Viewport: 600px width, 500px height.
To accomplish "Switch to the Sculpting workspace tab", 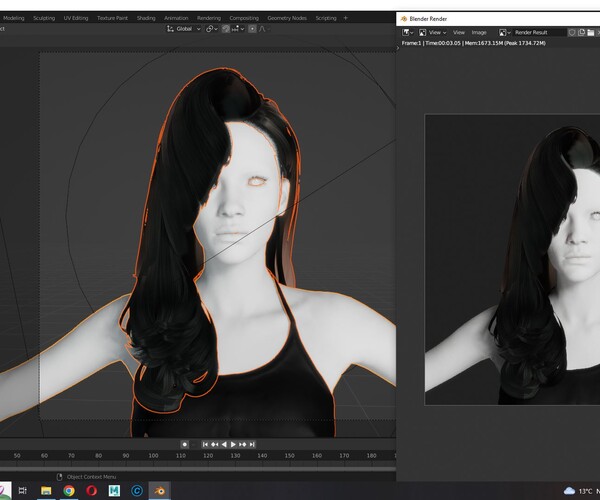I will point(44,18).
